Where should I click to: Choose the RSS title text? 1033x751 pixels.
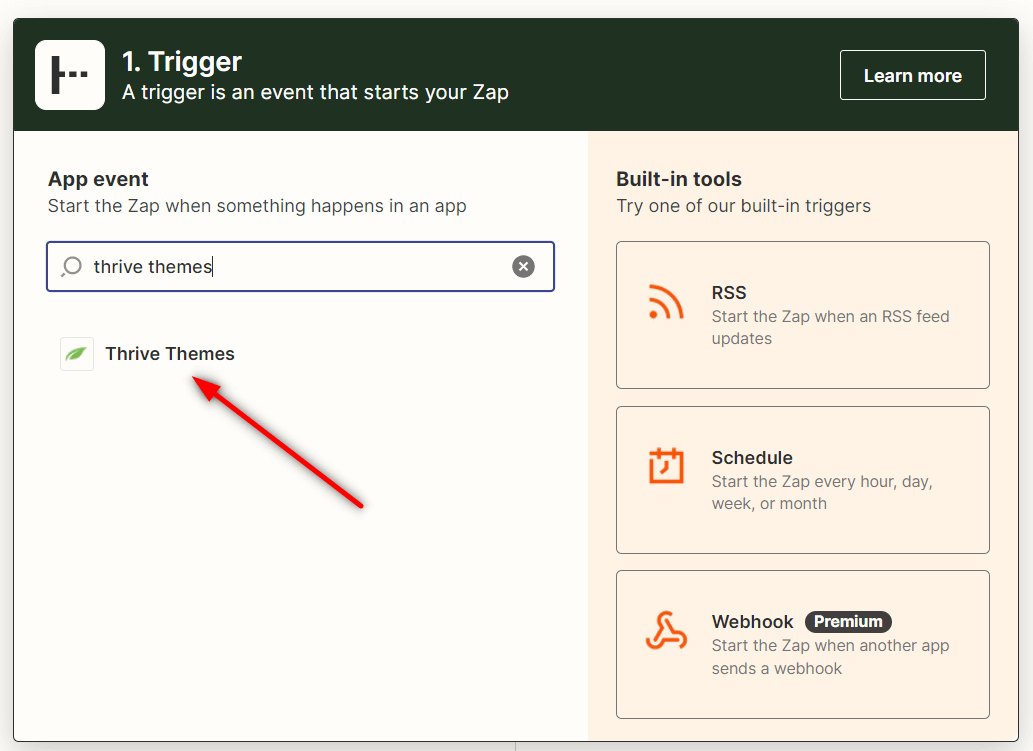pyautogui.click(x=729, y=293)
